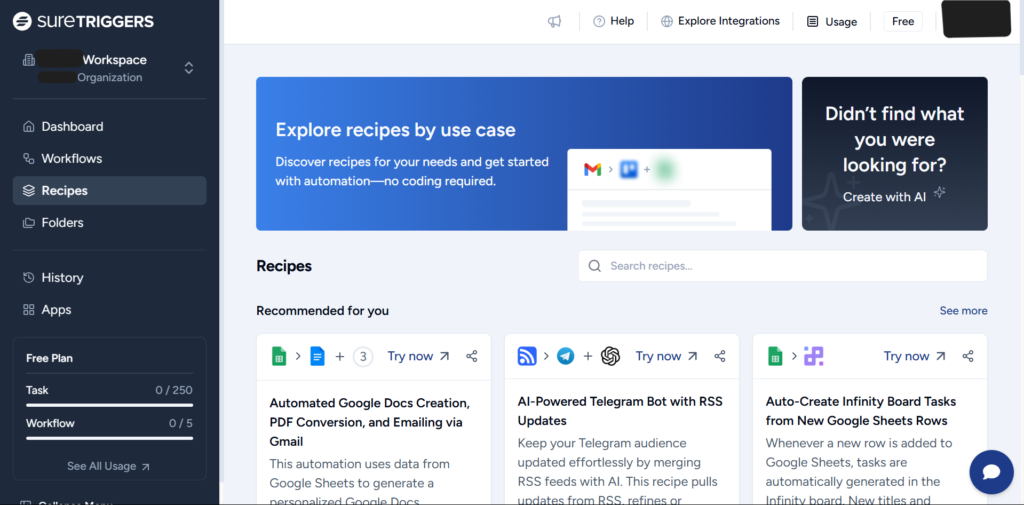
Task: Click Help in top bar
Action: point(613,22)
